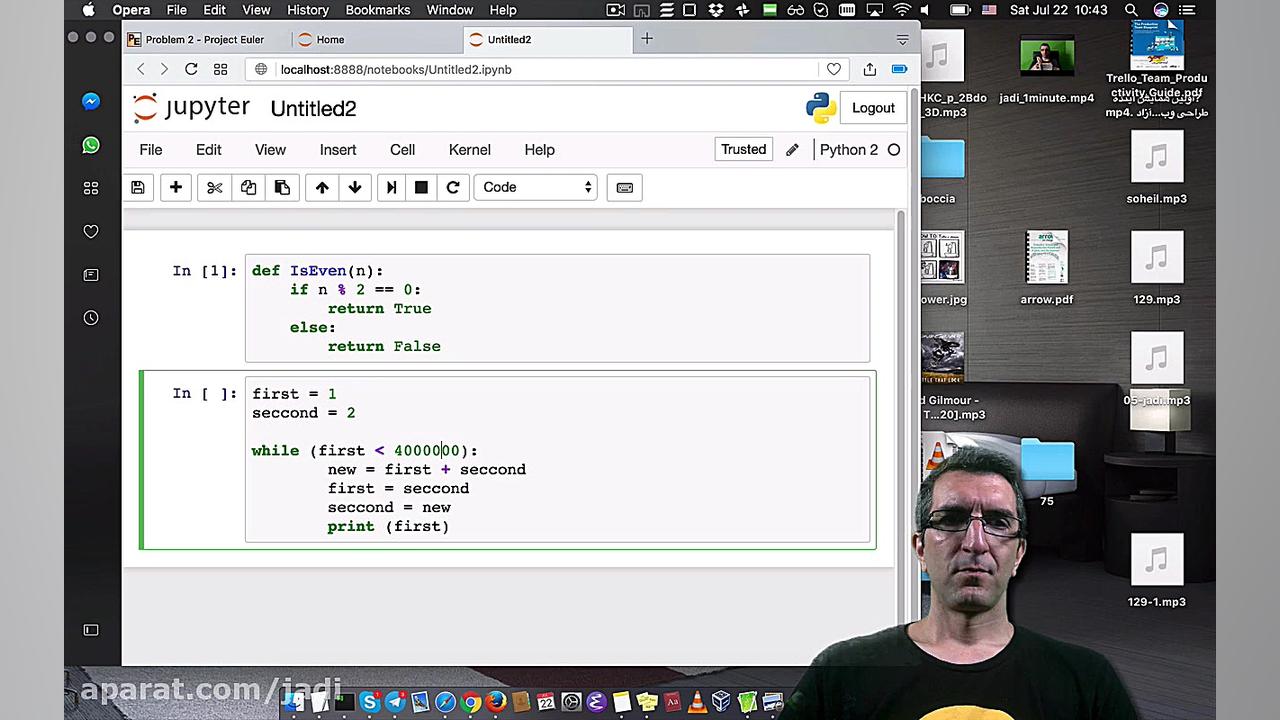
Task: Open Jupyter File menu
Action: pyautogui.click(x=151, y=150)
